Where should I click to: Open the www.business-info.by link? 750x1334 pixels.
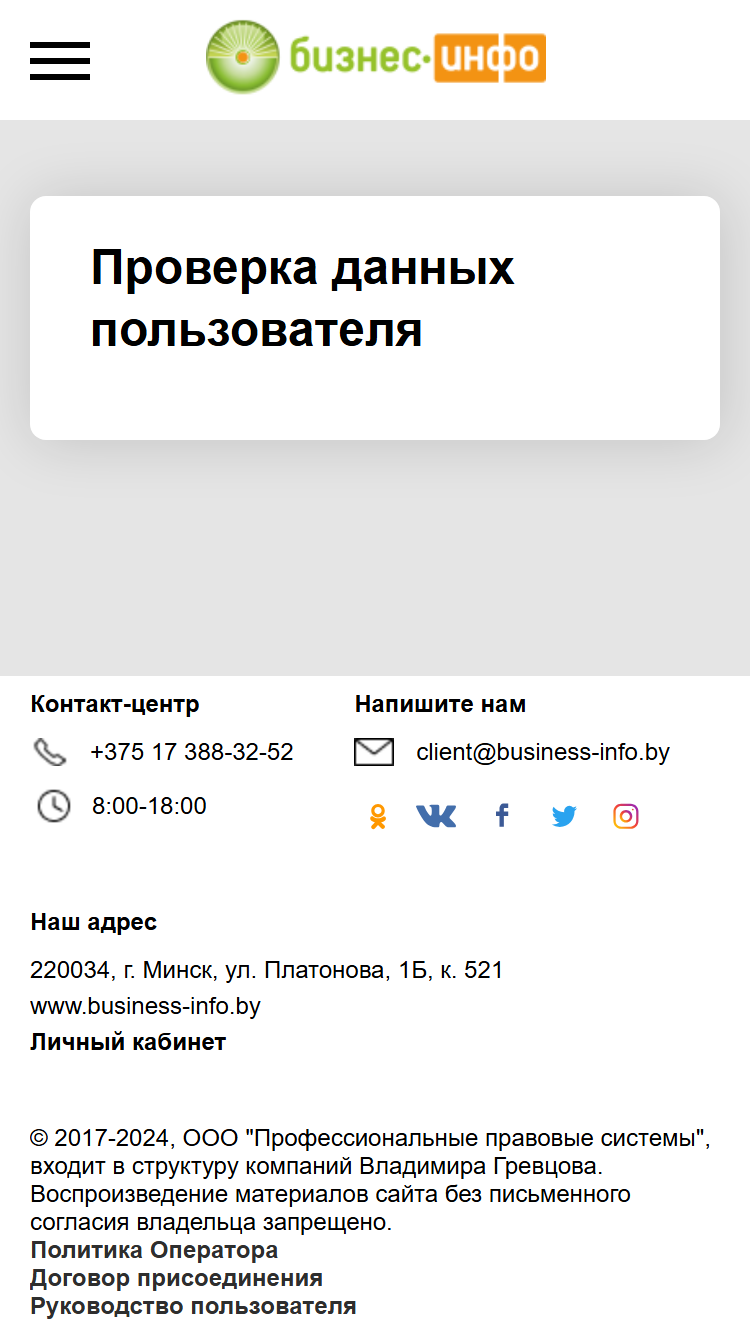pos(146,1006)
